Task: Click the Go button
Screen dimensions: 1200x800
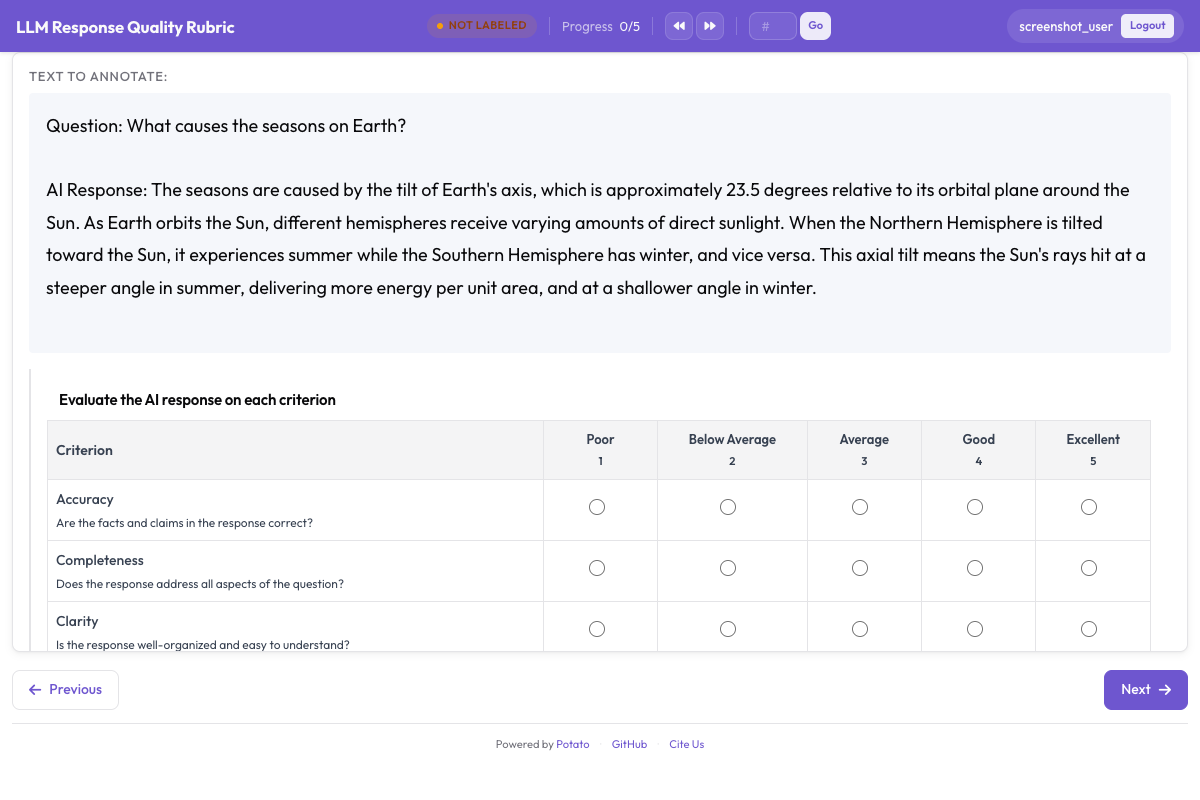Action: click(x=815, y=26)
